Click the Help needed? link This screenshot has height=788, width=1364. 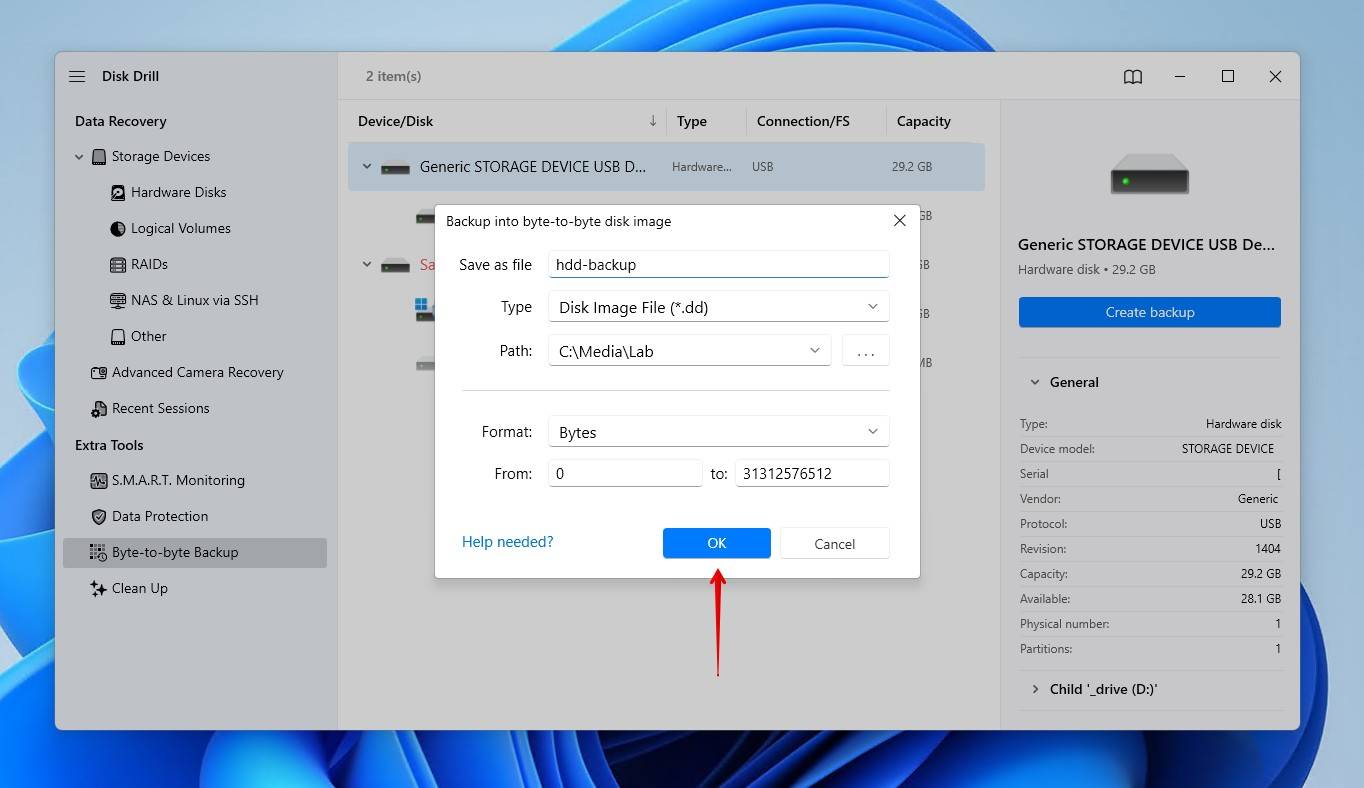pyautogui.click(x=507, y=542)
